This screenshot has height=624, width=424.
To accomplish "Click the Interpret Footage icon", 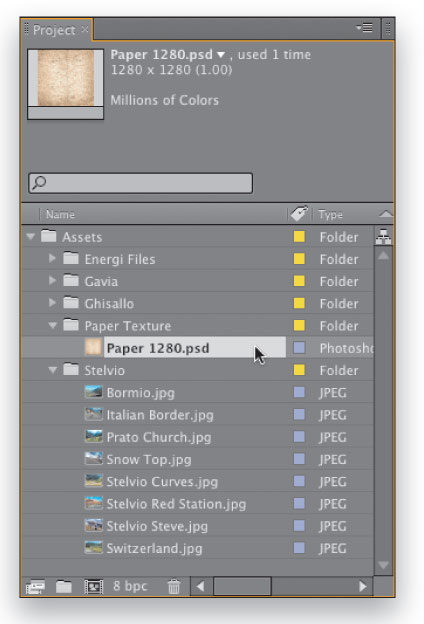I will click(35, 587).
